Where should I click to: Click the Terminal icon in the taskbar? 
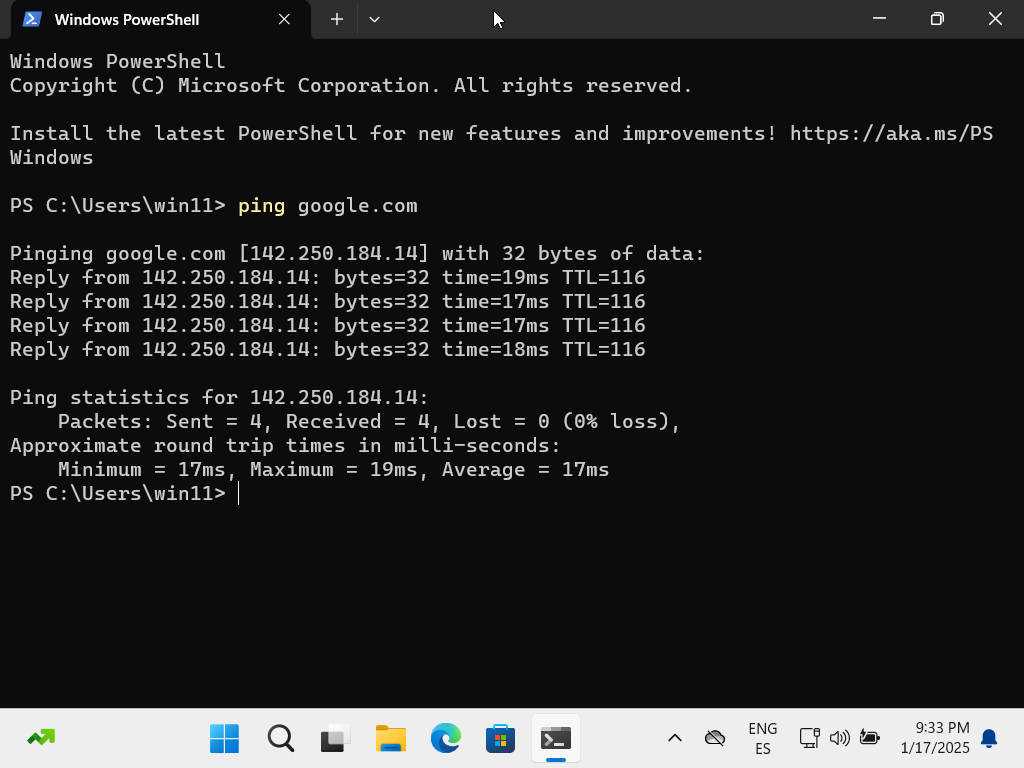click(x=556, y=739)
